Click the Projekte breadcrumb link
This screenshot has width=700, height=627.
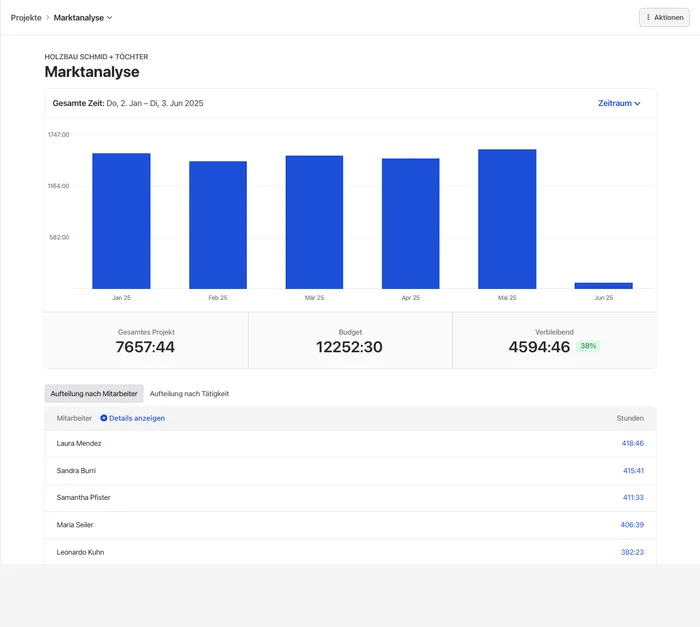pos(26,17)
